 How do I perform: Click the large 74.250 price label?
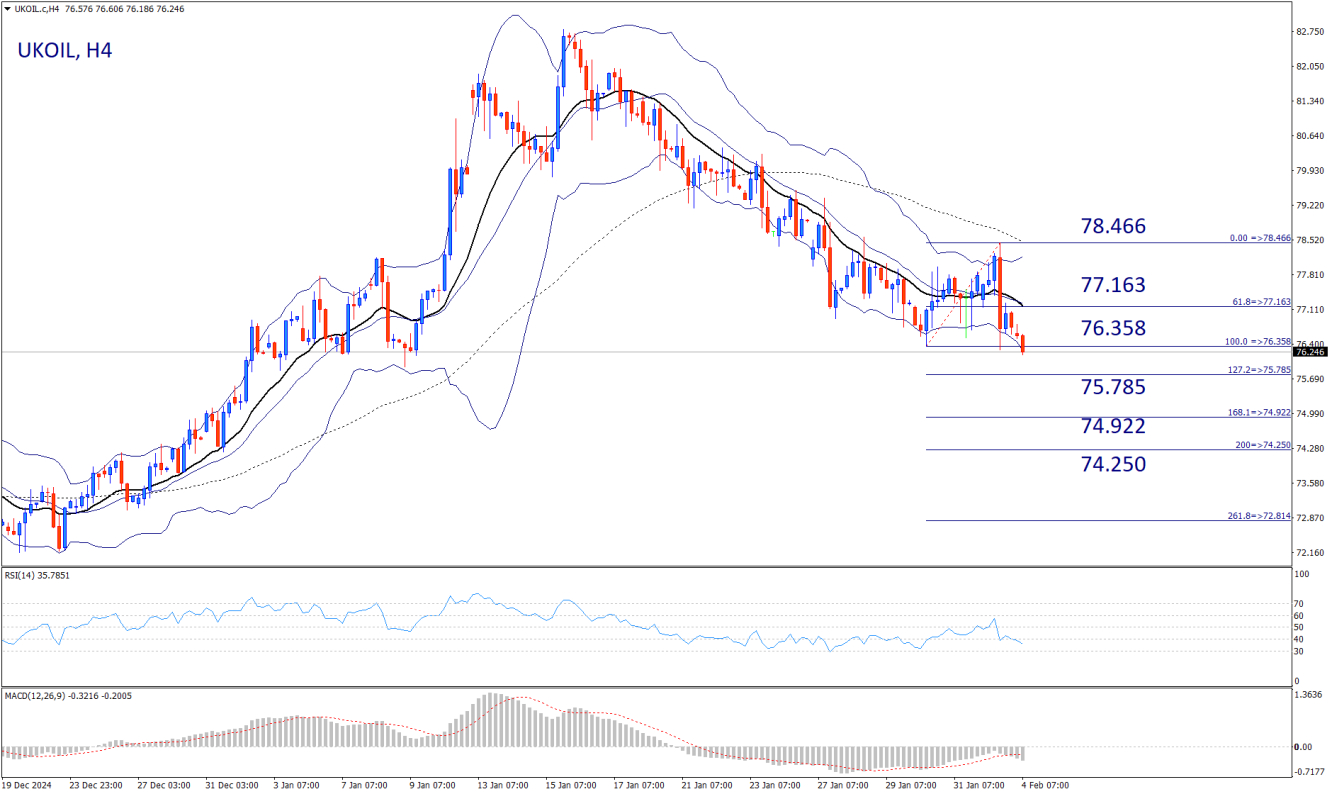[x=1113, y=464]
